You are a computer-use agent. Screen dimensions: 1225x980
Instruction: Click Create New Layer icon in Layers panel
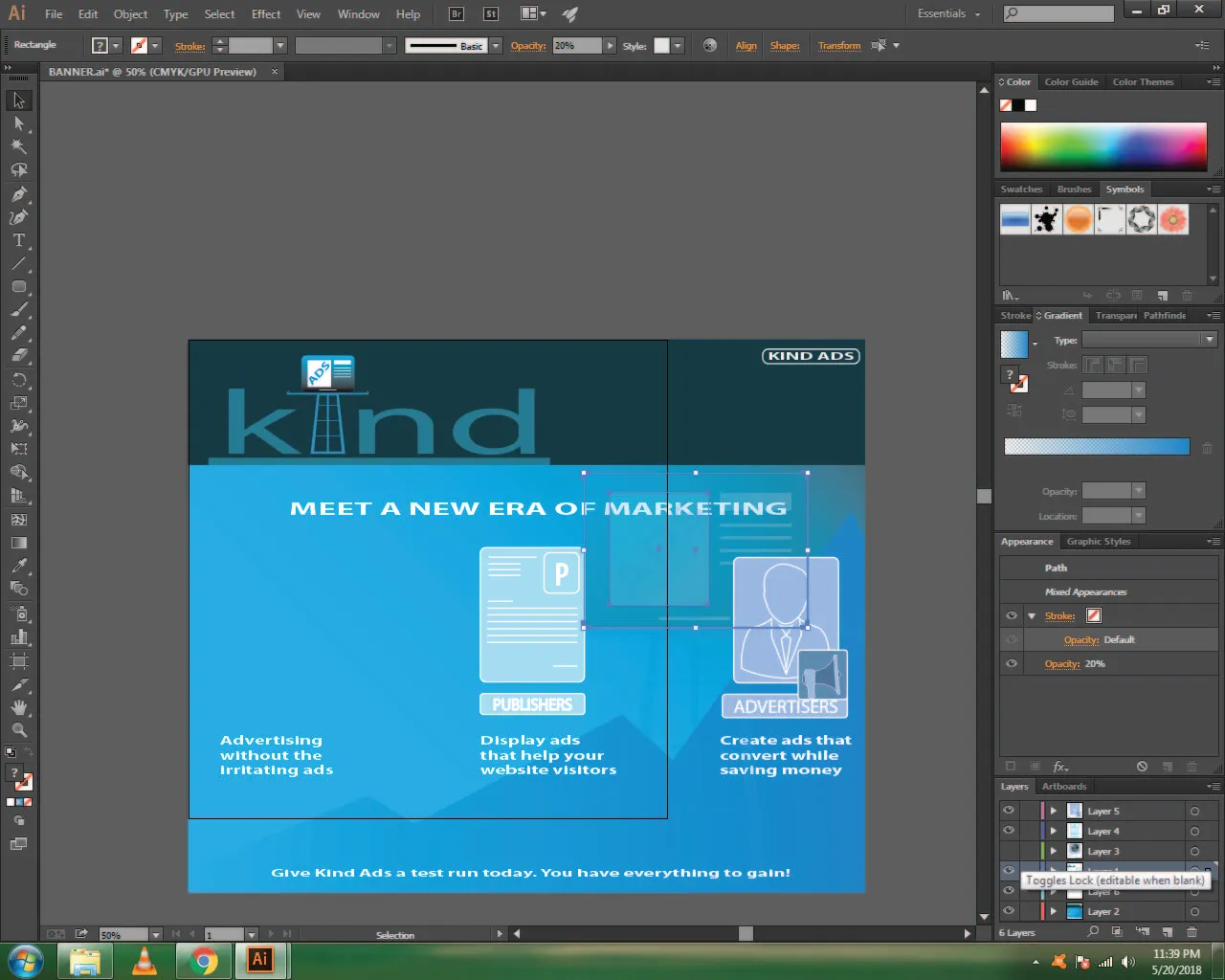pyautogui.click(x=1168, y=931)
